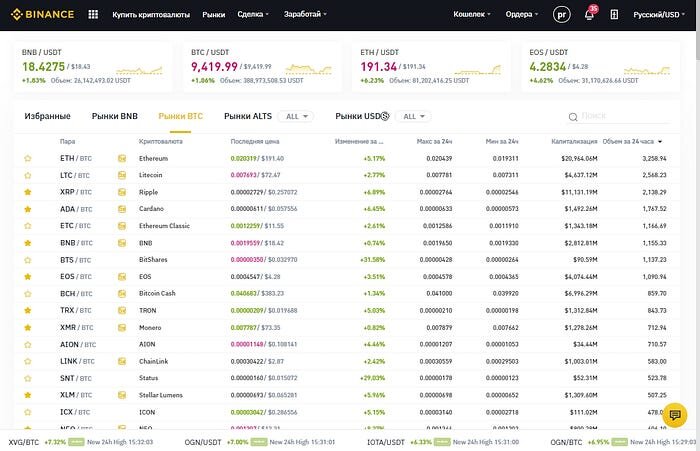Click margin icon beside EOS/BTC pair
Image resolution: width=700 pixels, height=451 pixels.
pos(122,277)
